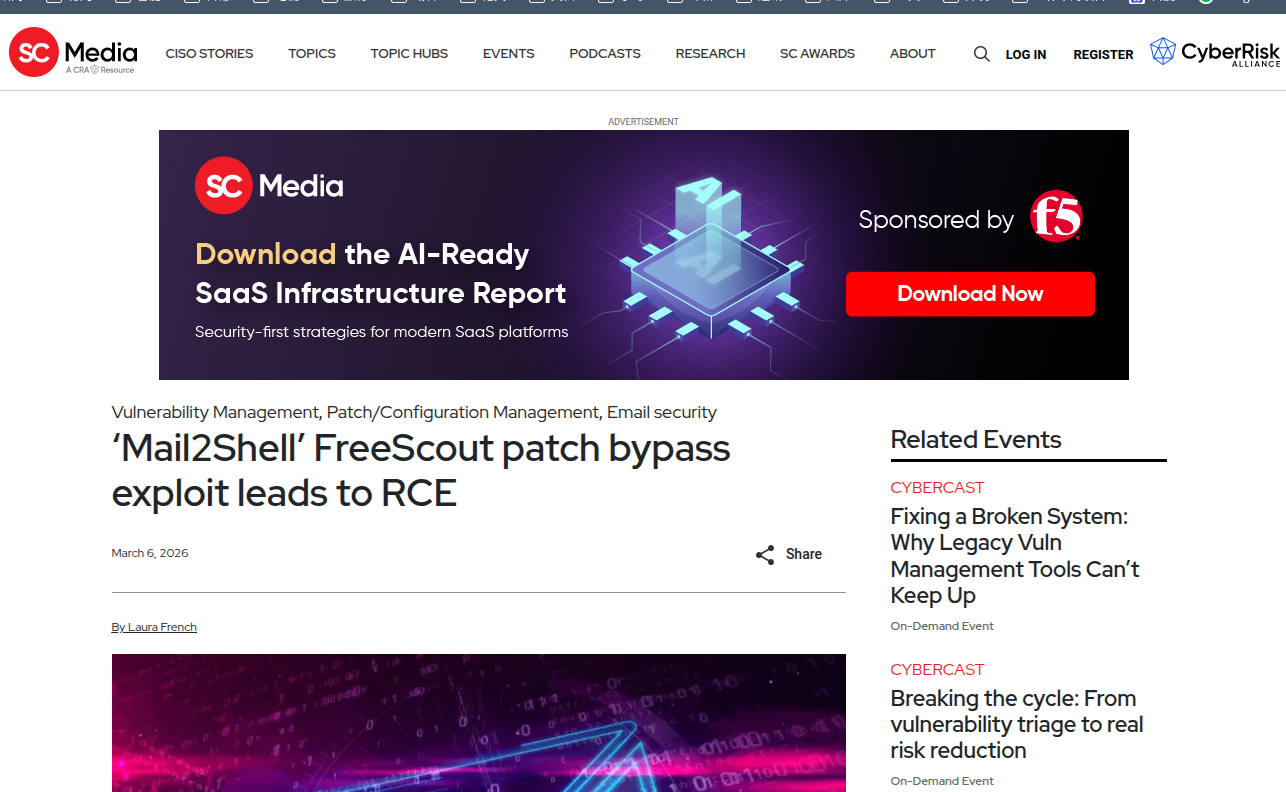This screenshot has width=1286, height=792.
Task: Open the Topics menu
Action: [312, 54]
